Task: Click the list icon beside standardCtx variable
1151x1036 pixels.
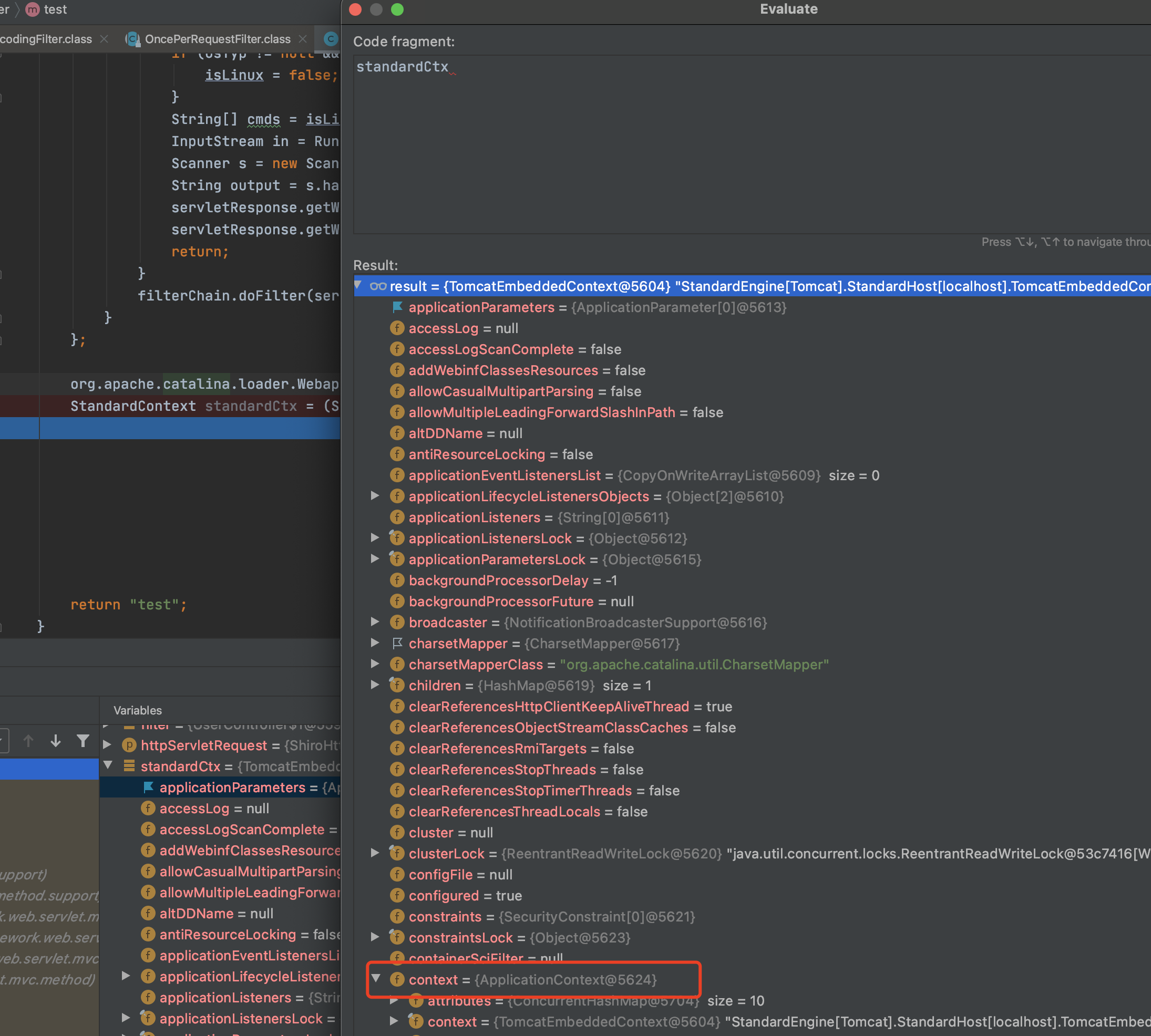Action: (x=129, y=766)
